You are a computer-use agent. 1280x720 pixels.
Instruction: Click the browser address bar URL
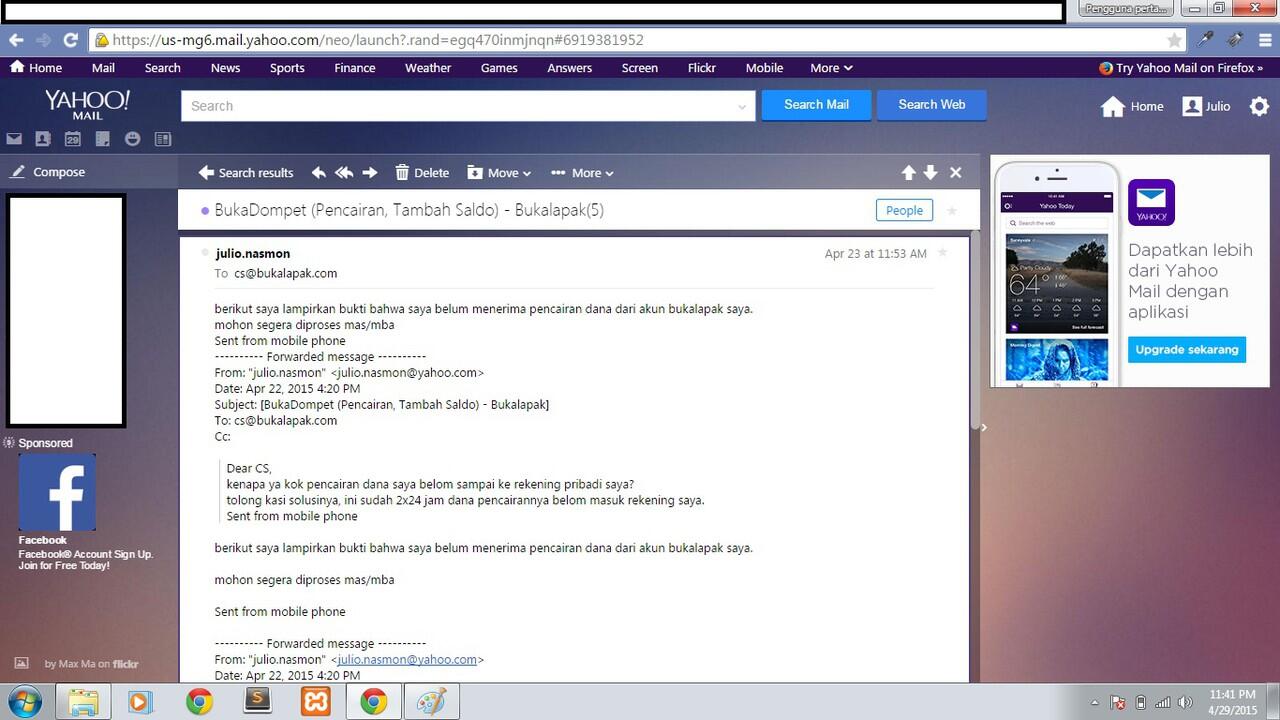[378, 40]
